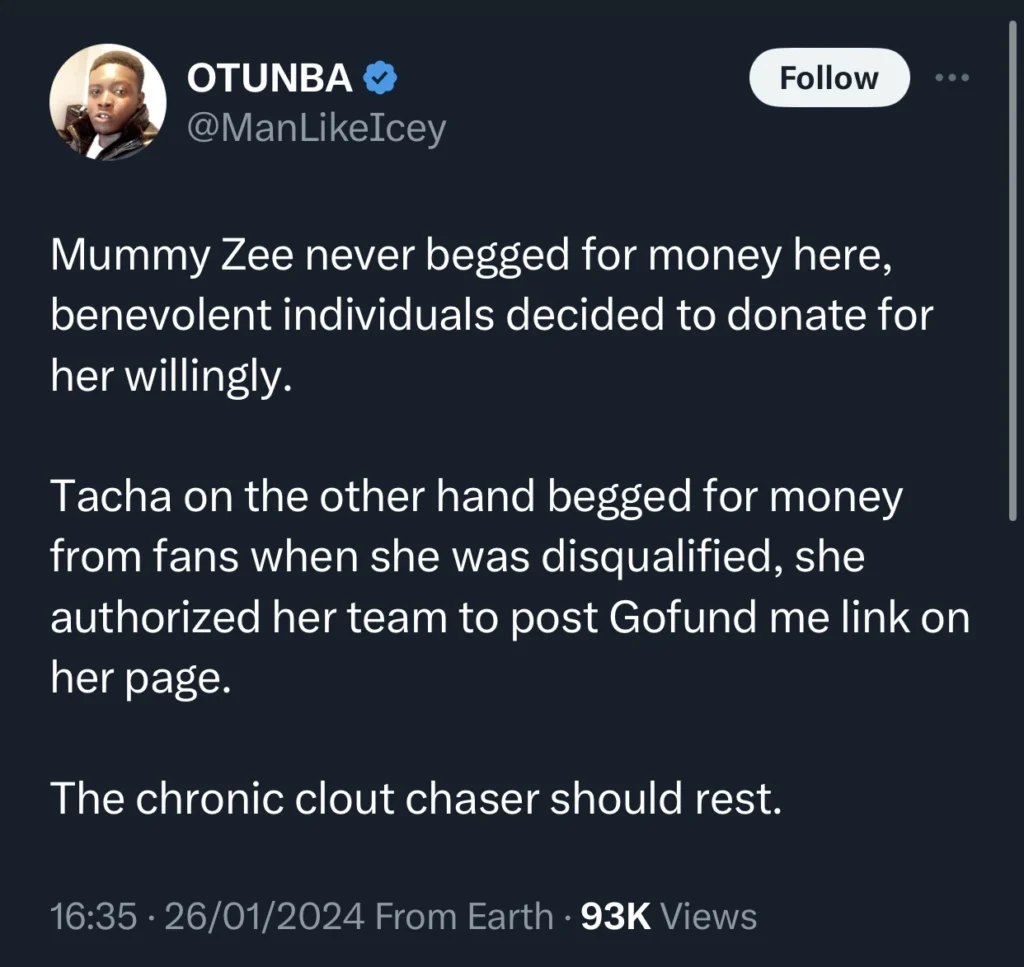Click the line 'benevolent individuals decided to donate'
Screen dimensions: 1024x967
[490, 316]
